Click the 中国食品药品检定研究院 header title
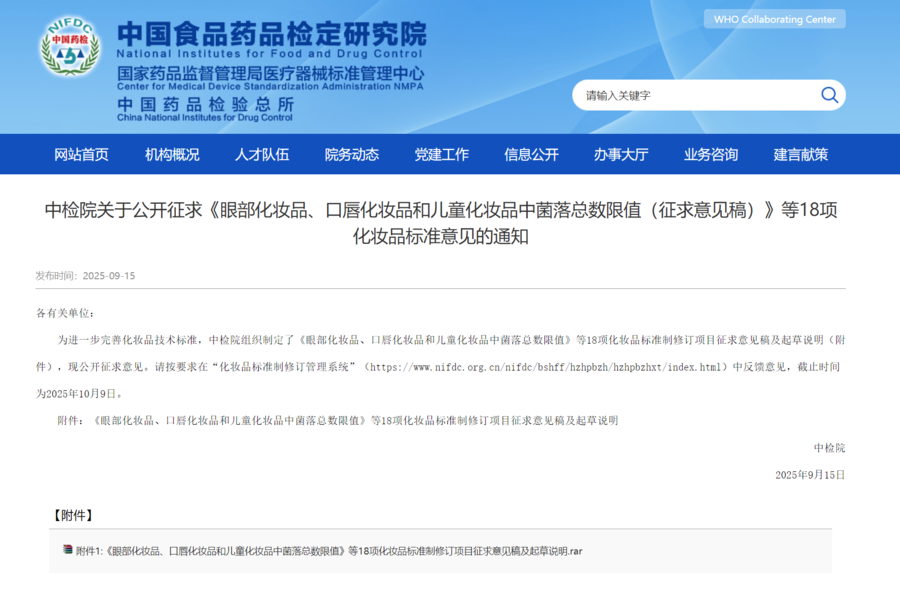Image resolution: width=900 pixels, height=592 pixels. click(x=271, y=33)
